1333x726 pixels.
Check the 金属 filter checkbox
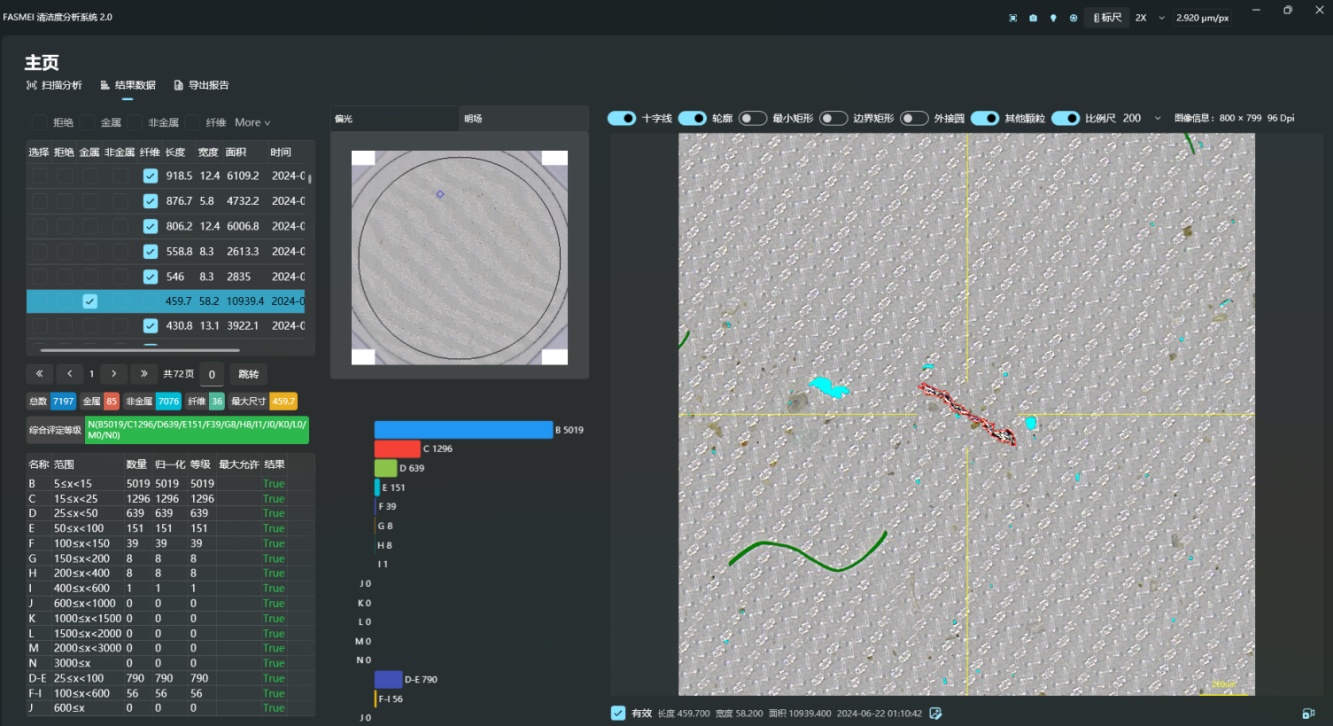[89, 123]
